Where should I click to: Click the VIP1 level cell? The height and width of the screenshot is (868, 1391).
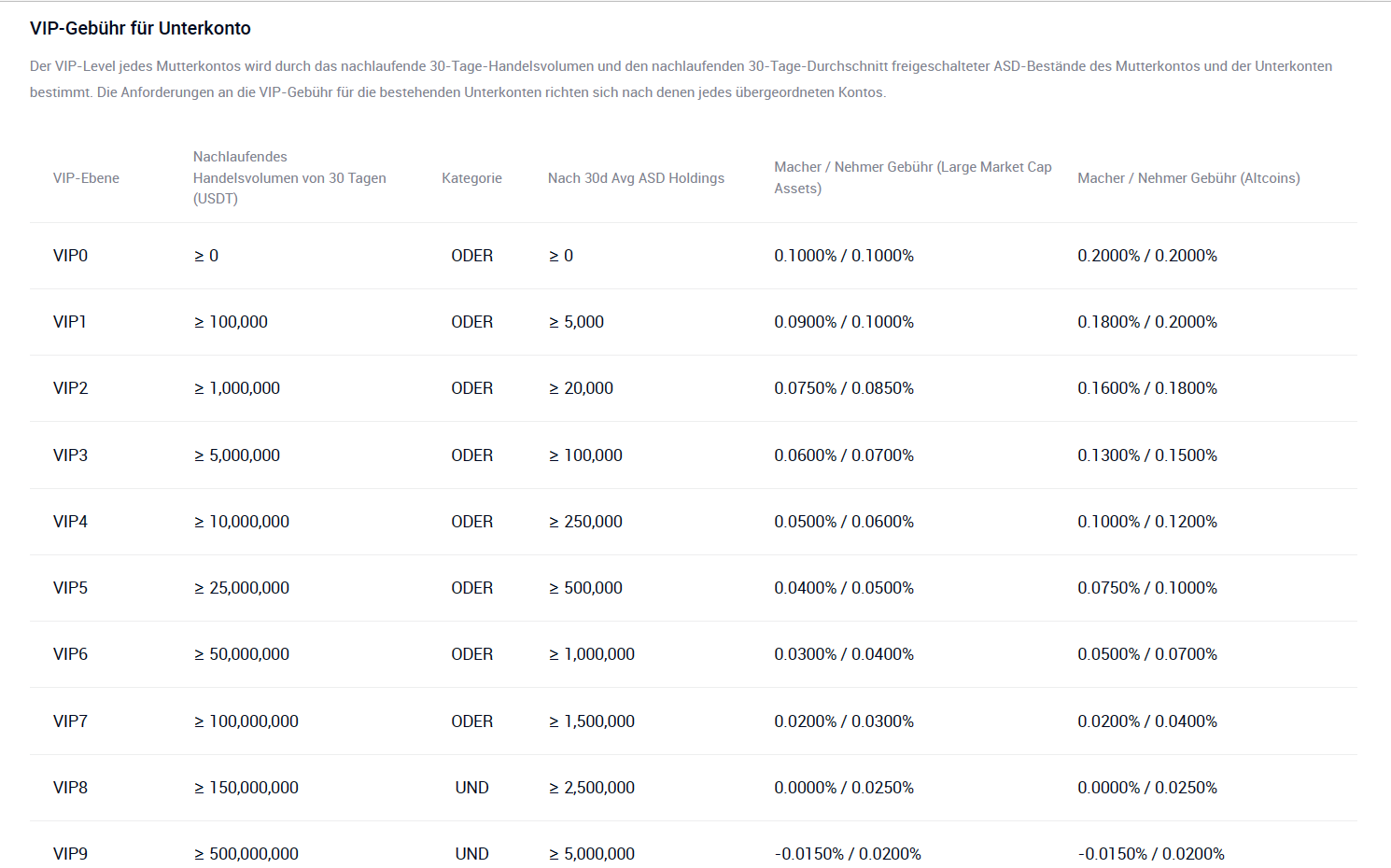[70, 322]
